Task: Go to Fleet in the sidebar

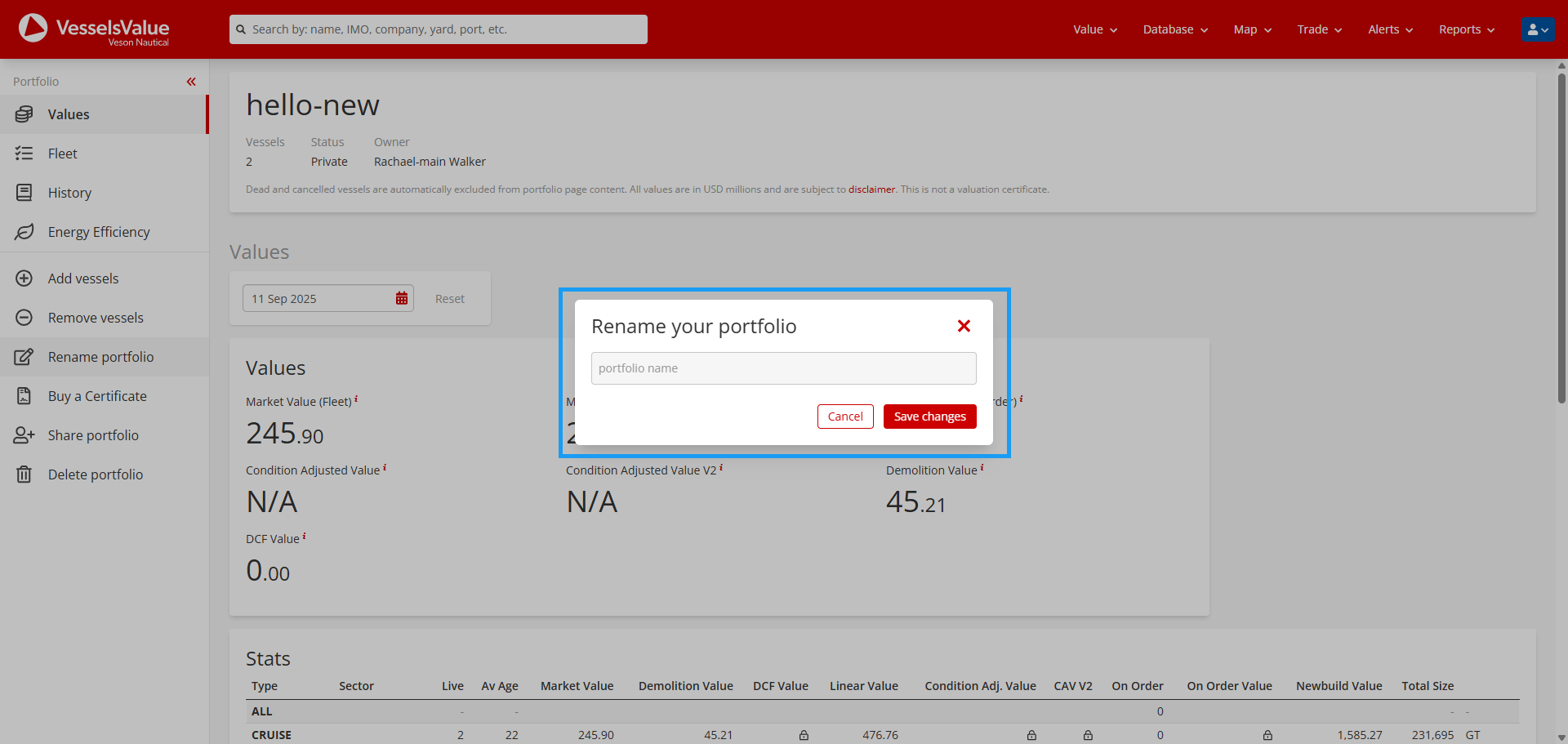Action: coord(62,154)
